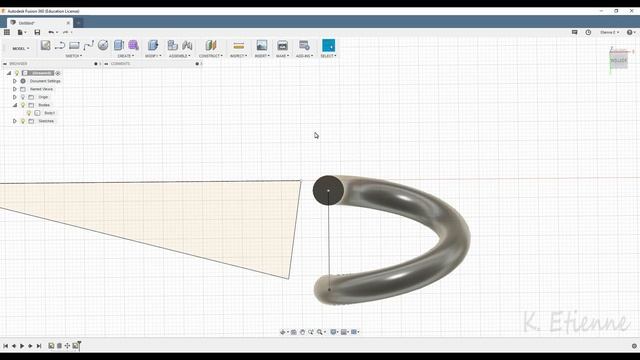Open the MAKE menu
Viewport: 640px width, 360px height.
(x=282, y=56)
